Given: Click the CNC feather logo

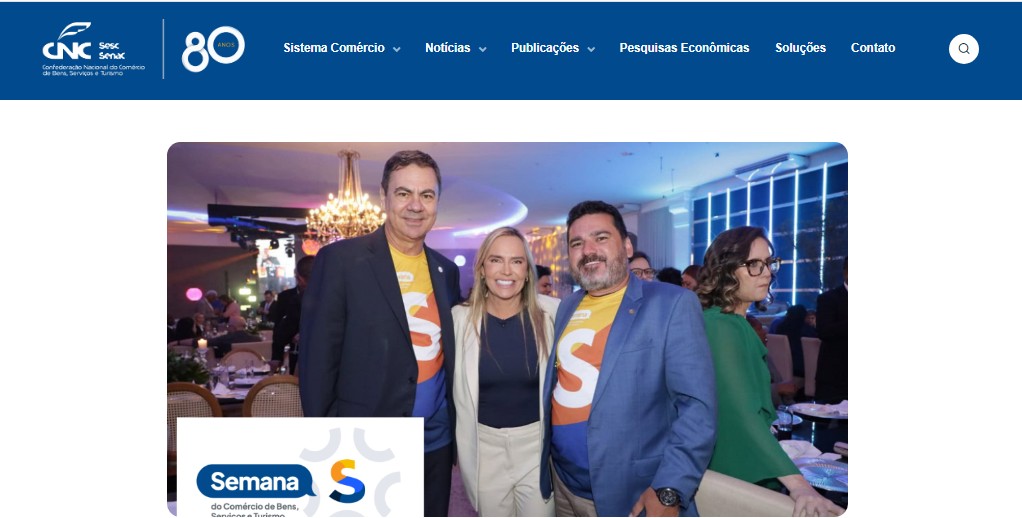Looking at the screenshot, I should pyautogui.click(x=66, y=41).
